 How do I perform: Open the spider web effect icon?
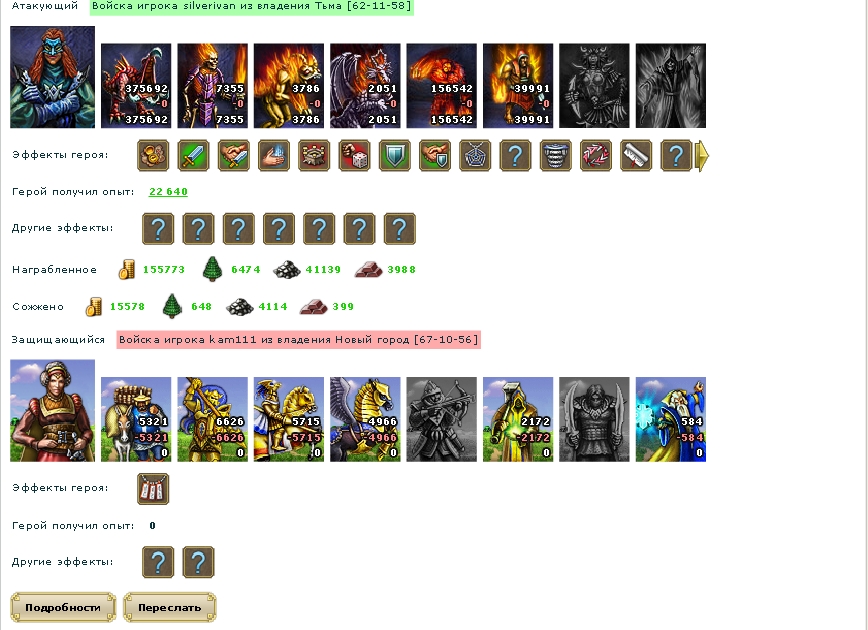[x=475, y=156]
